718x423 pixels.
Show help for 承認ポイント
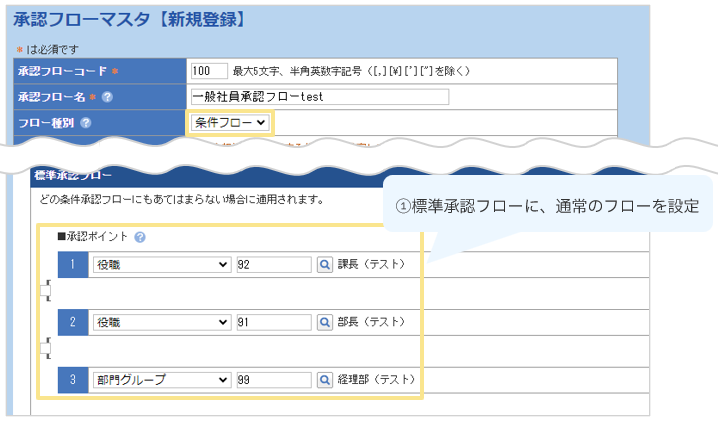(x=140, y=237)
